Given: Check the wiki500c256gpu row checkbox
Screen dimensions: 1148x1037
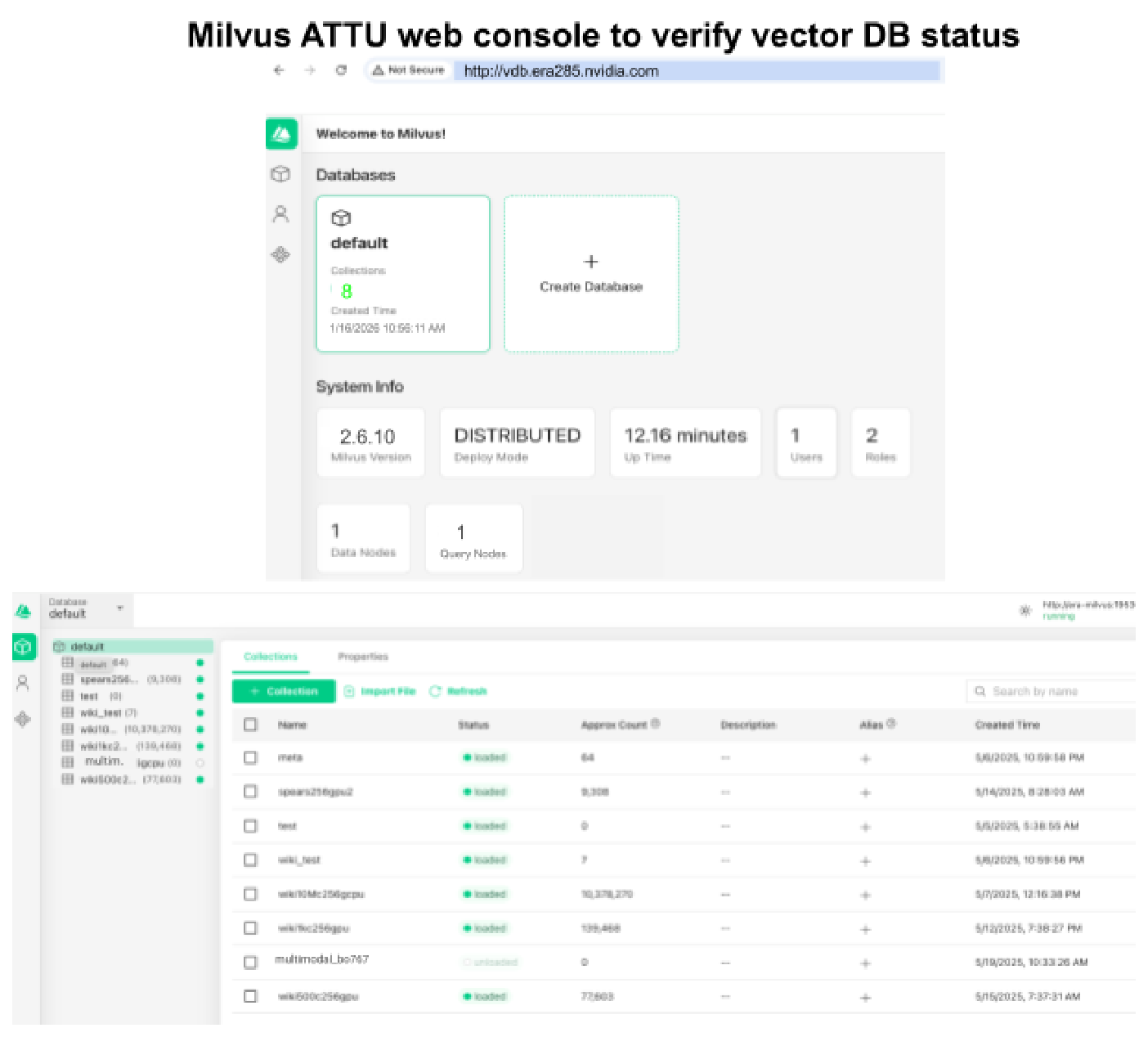Looking at the screenshot, I should [250, 996].
